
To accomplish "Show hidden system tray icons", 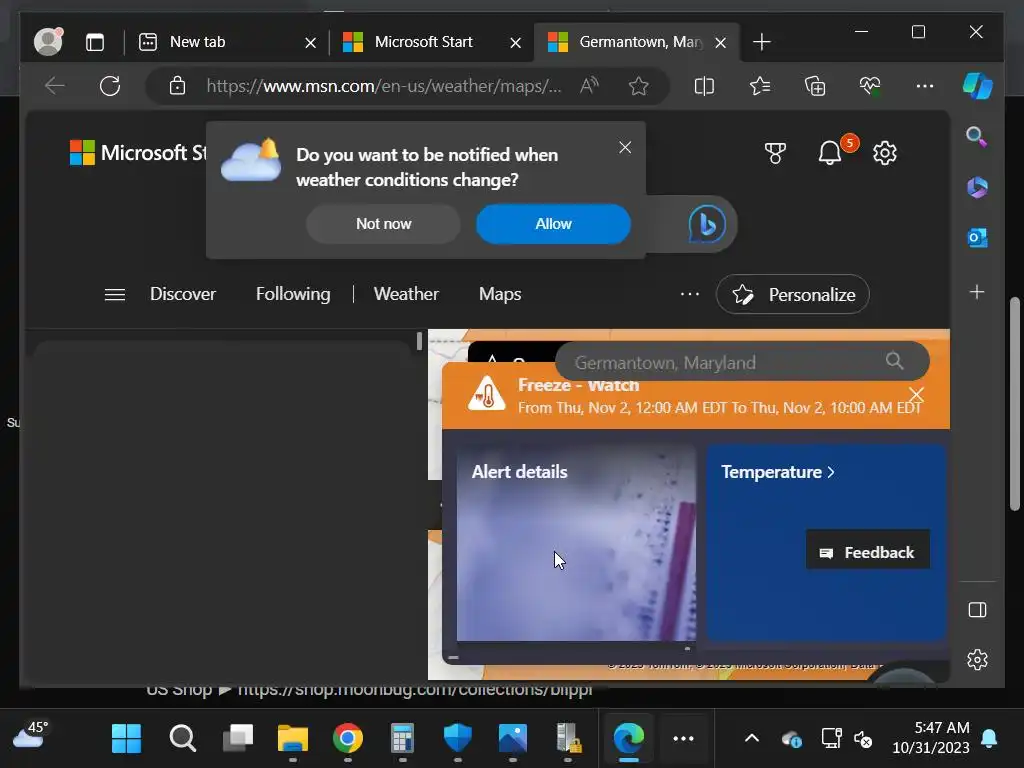I will point(752,739).
